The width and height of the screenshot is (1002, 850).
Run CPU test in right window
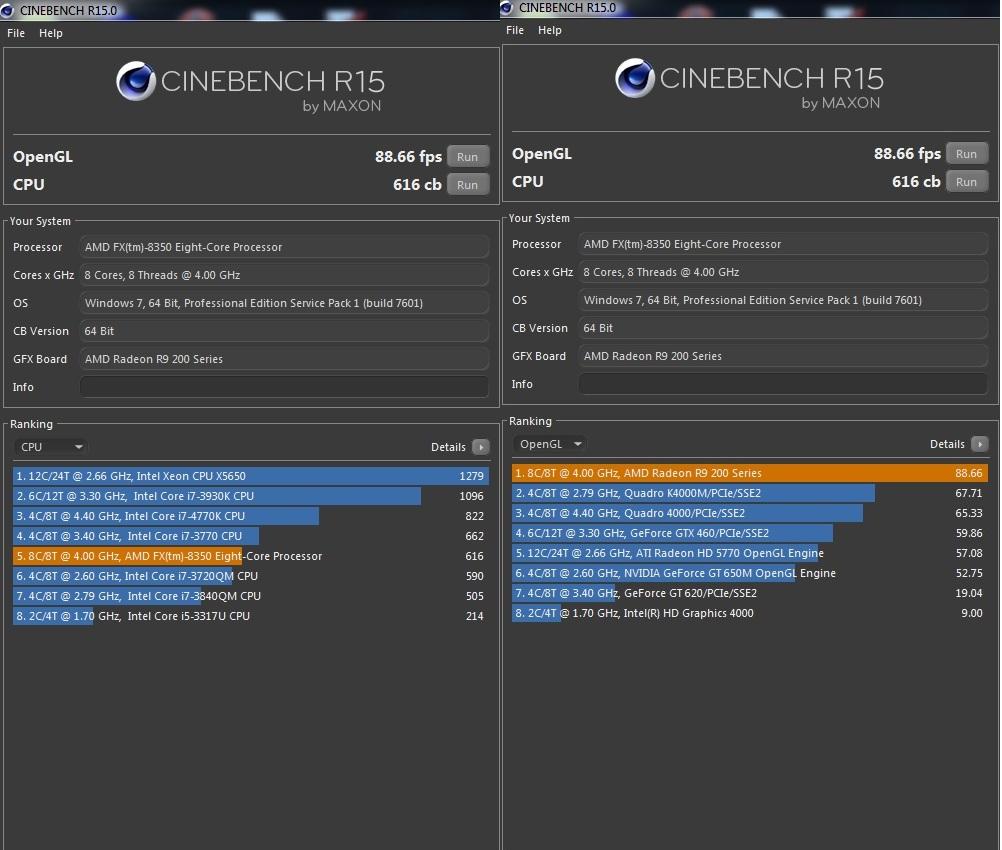967,182
